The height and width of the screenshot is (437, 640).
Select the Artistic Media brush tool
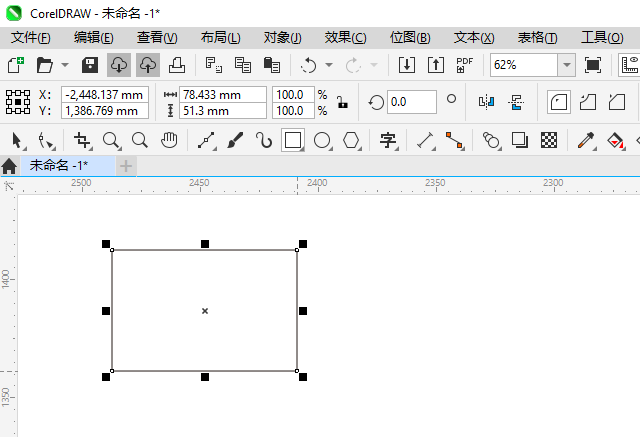pos(236,140)
